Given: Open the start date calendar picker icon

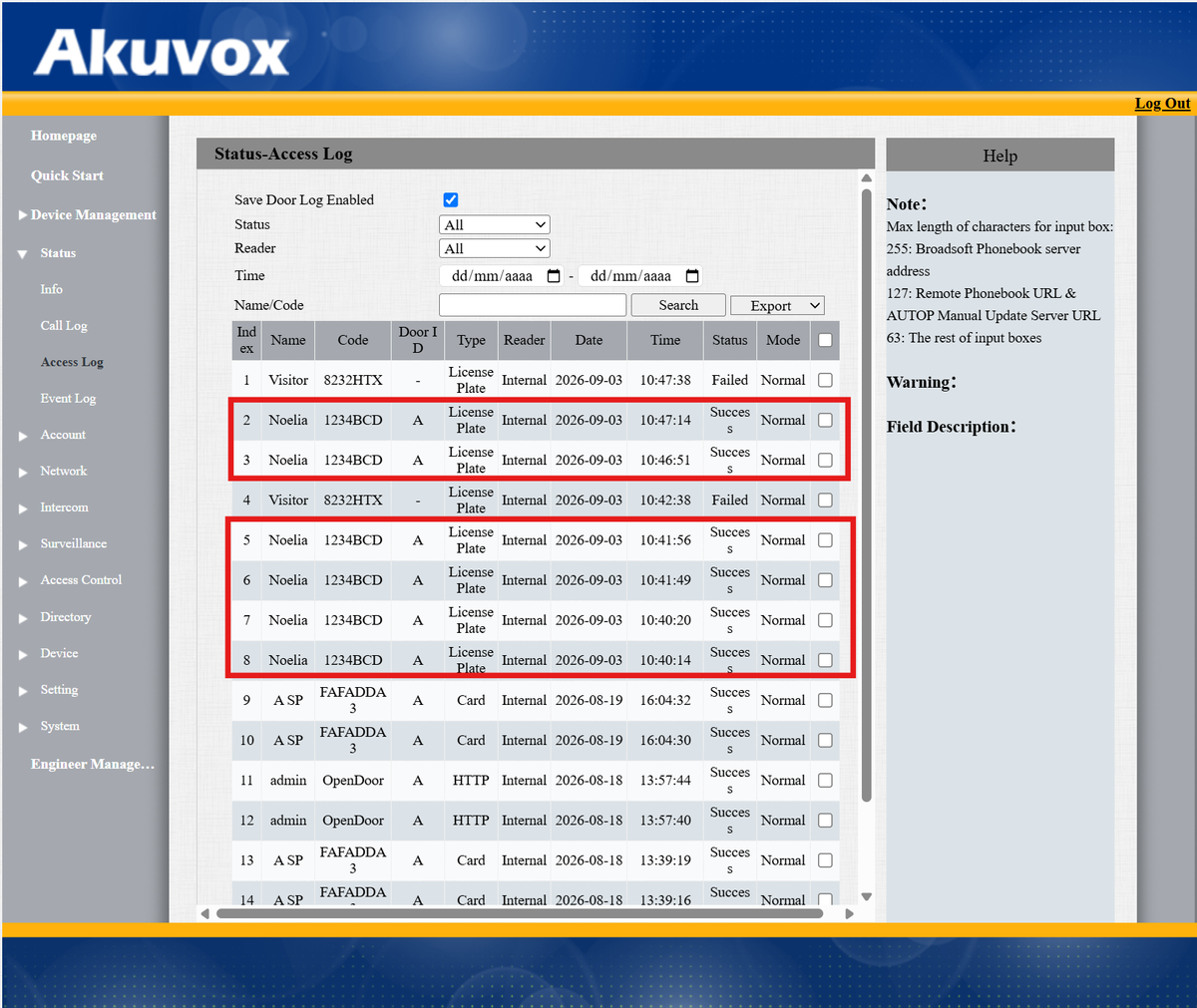Looking at the screenshot, I should 554,276.
